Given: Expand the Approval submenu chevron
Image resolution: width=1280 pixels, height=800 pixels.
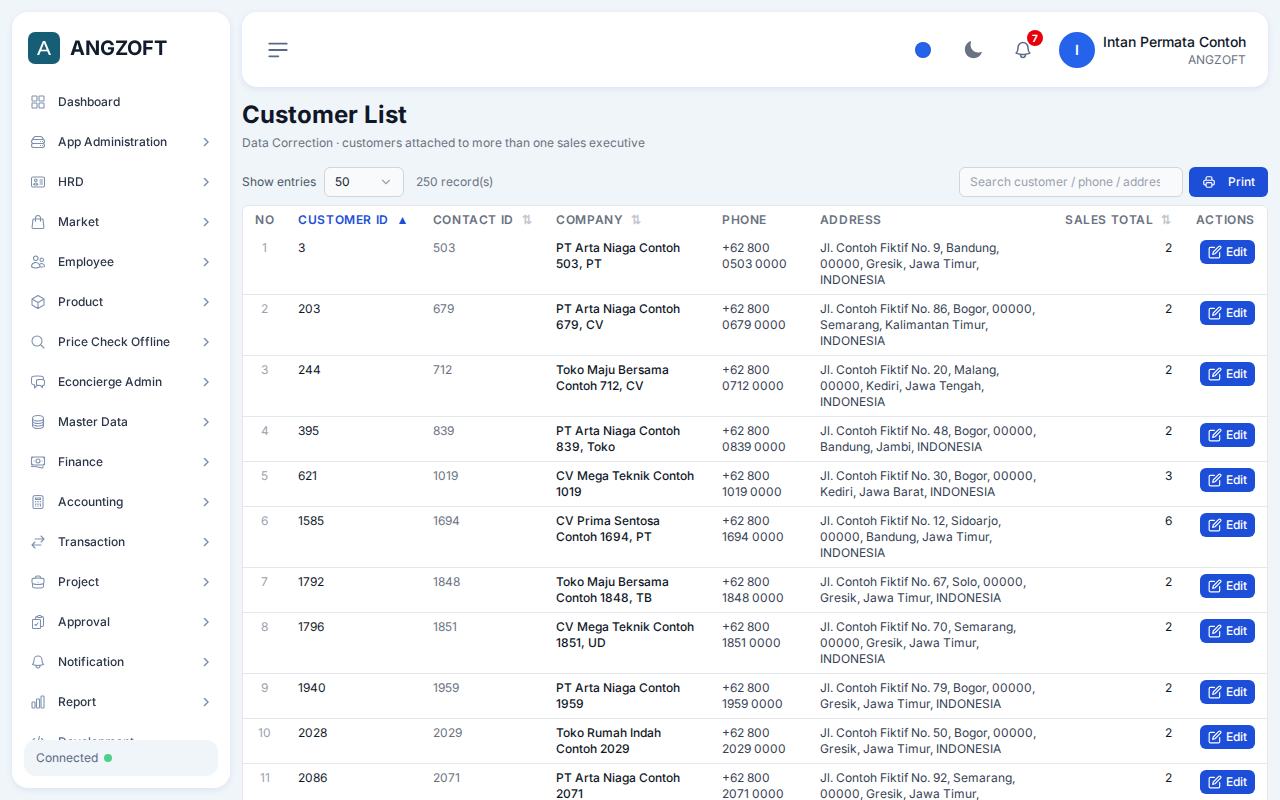Looking at the screenshot, I should coord(206,622).
